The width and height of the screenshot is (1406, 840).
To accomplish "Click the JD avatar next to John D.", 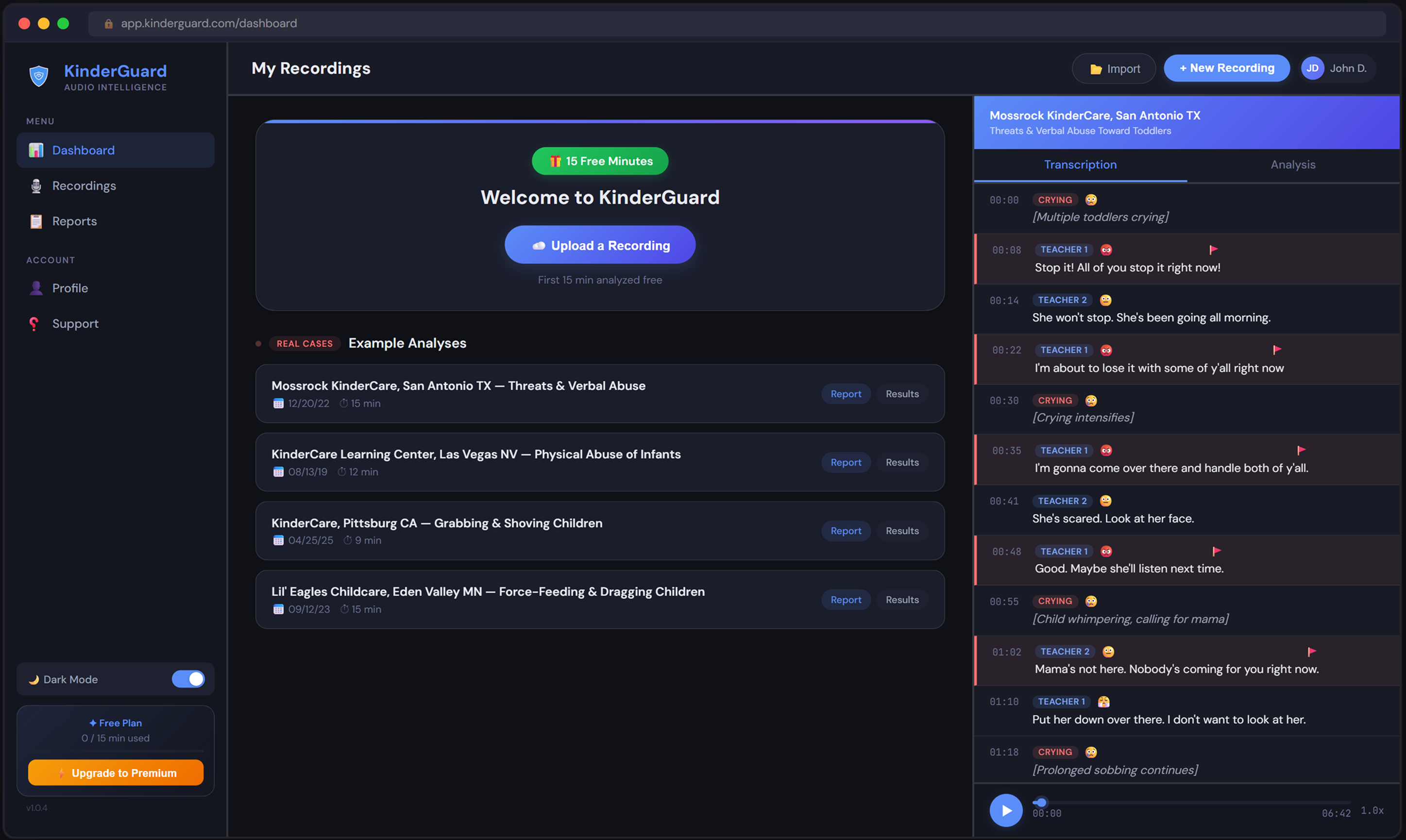I will (x=1313, y=68).
